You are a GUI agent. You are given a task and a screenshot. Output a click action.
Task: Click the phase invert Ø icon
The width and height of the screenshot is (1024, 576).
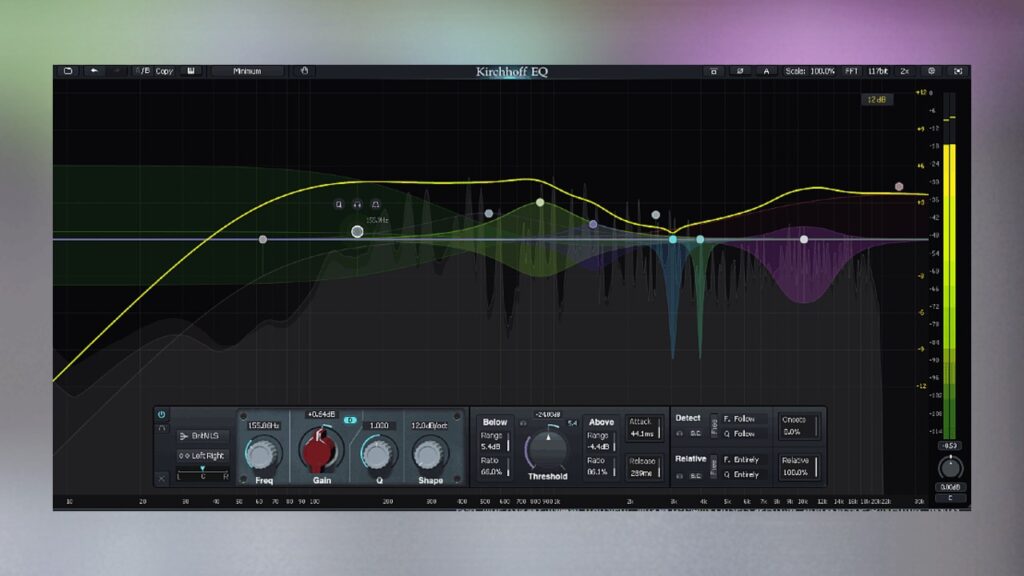coord(739,72)
